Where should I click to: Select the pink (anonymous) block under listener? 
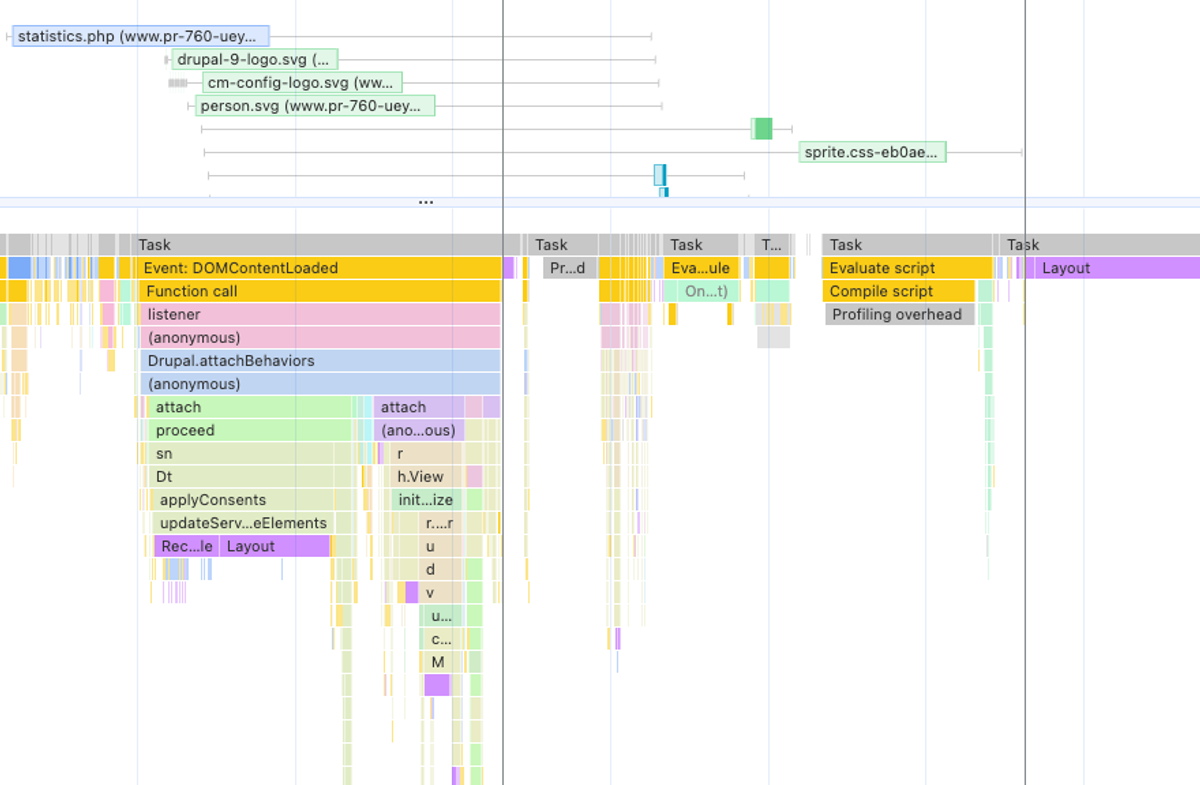(319, 337)
